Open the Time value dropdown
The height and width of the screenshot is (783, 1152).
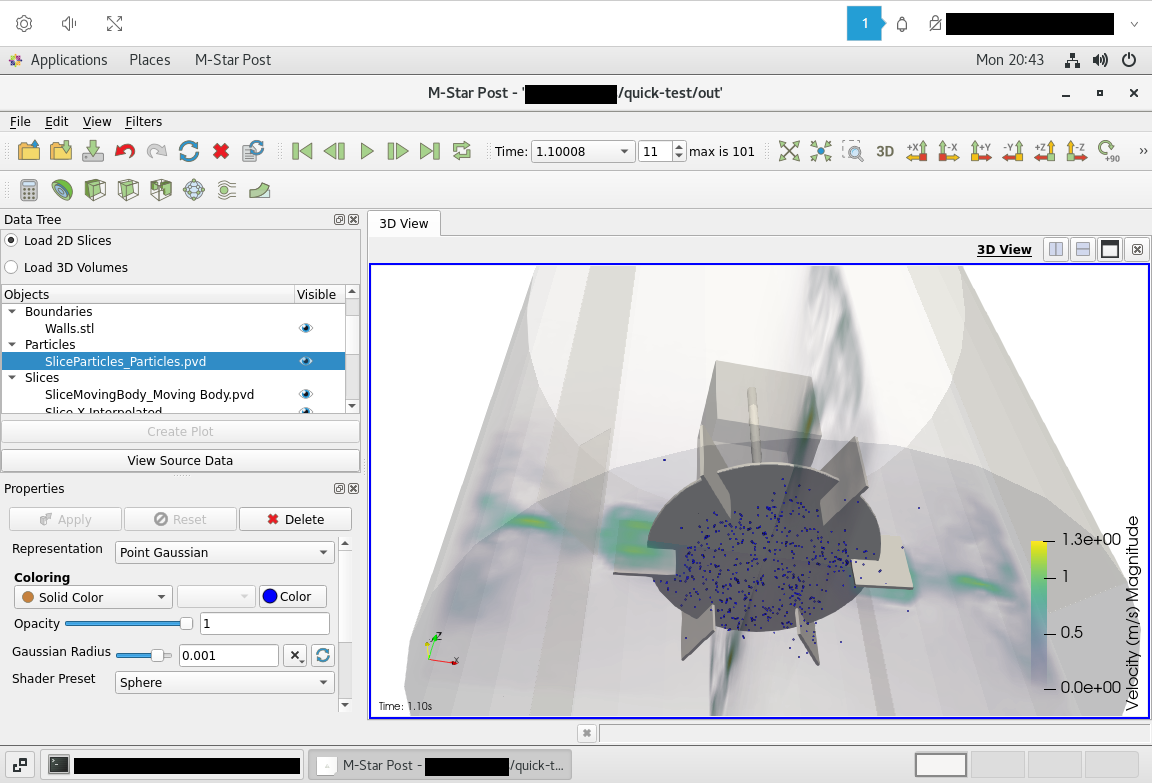[x=624, y=151]
